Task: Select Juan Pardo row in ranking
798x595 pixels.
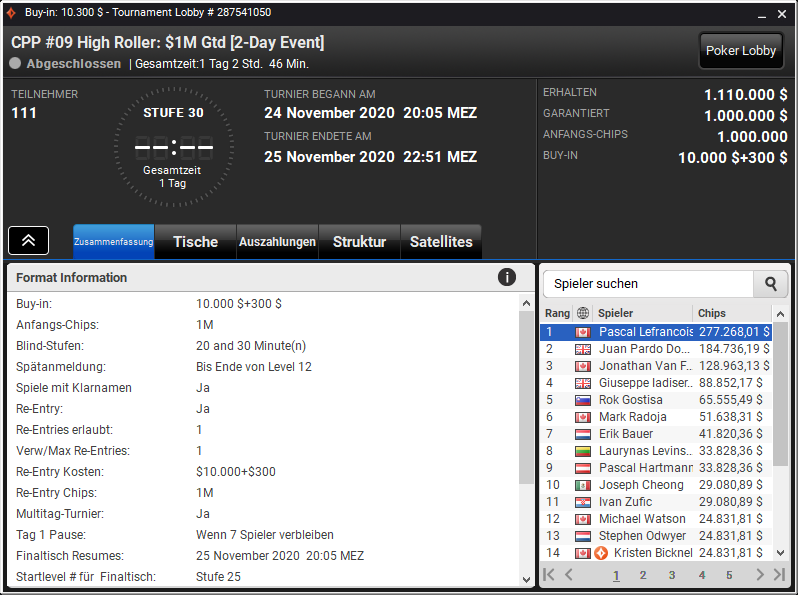Action: pos(656,349)
